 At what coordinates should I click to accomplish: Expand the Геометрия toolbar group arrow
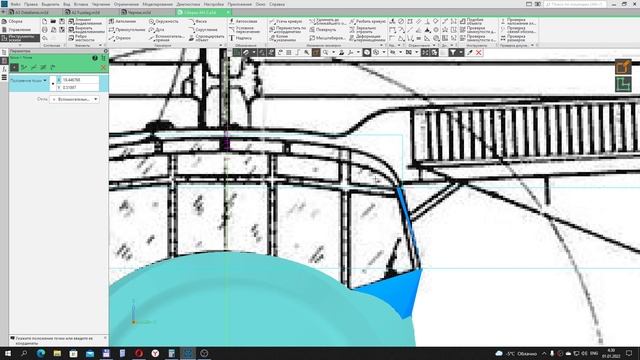tap(221, 45)
